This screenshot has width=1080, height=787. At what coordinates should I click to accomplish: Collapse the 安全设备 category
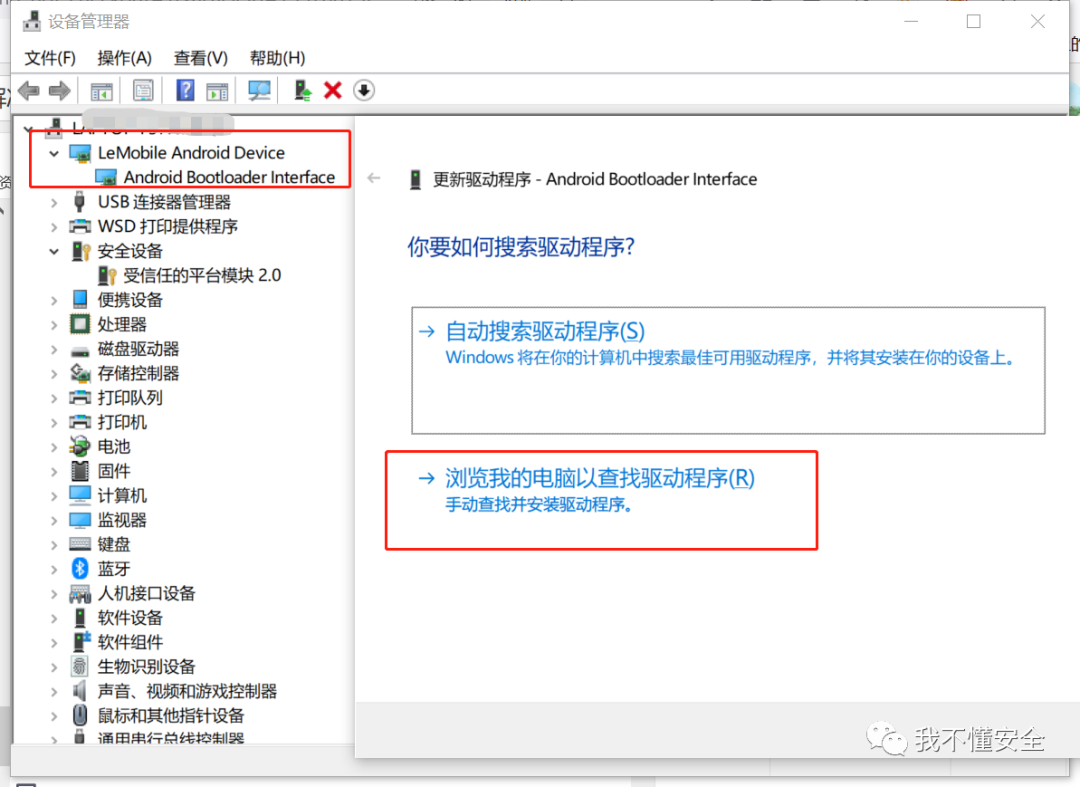click(x=54, y=251)
